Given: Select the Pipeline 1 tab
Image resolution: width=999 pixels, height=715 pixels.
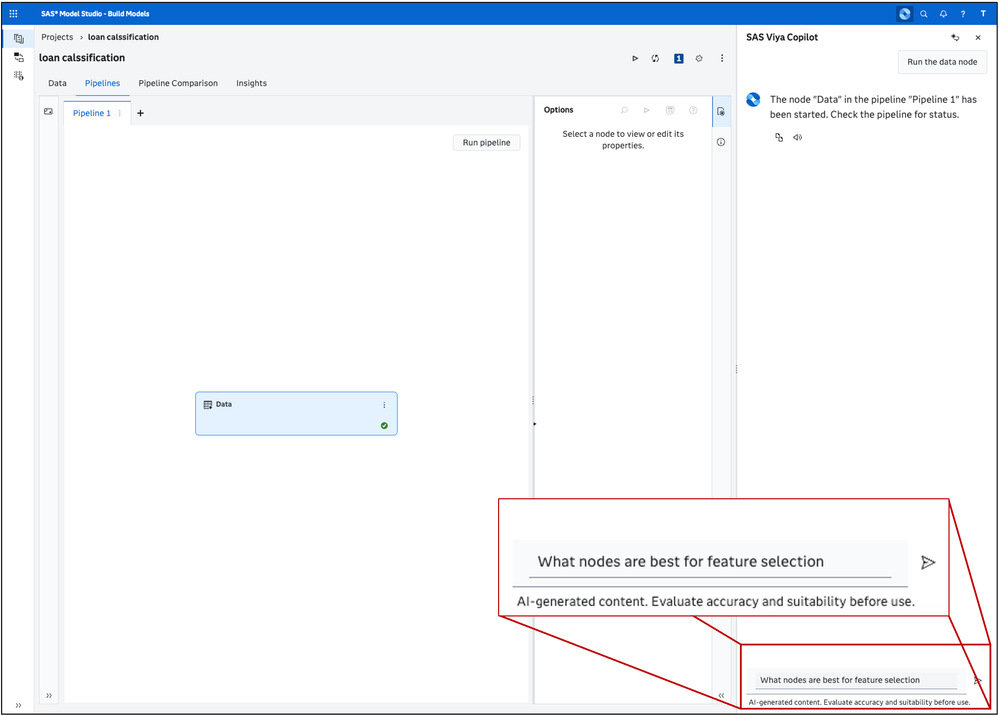Looking at the screenshot, I should tap(92, 113).
